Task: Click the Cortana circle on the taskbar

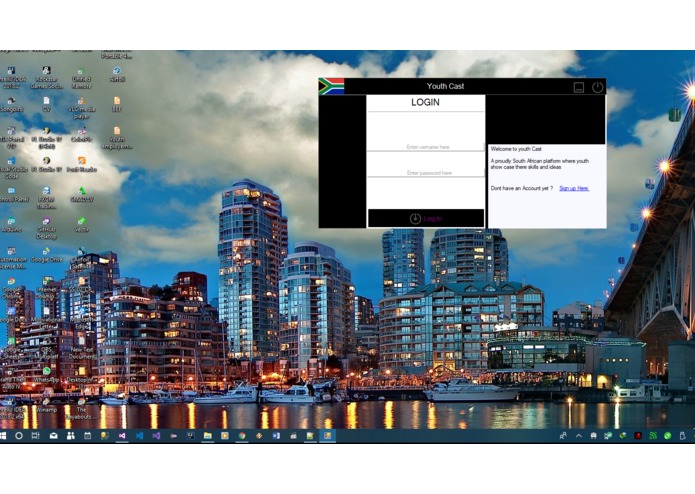Action: click(x=19, y=436)
